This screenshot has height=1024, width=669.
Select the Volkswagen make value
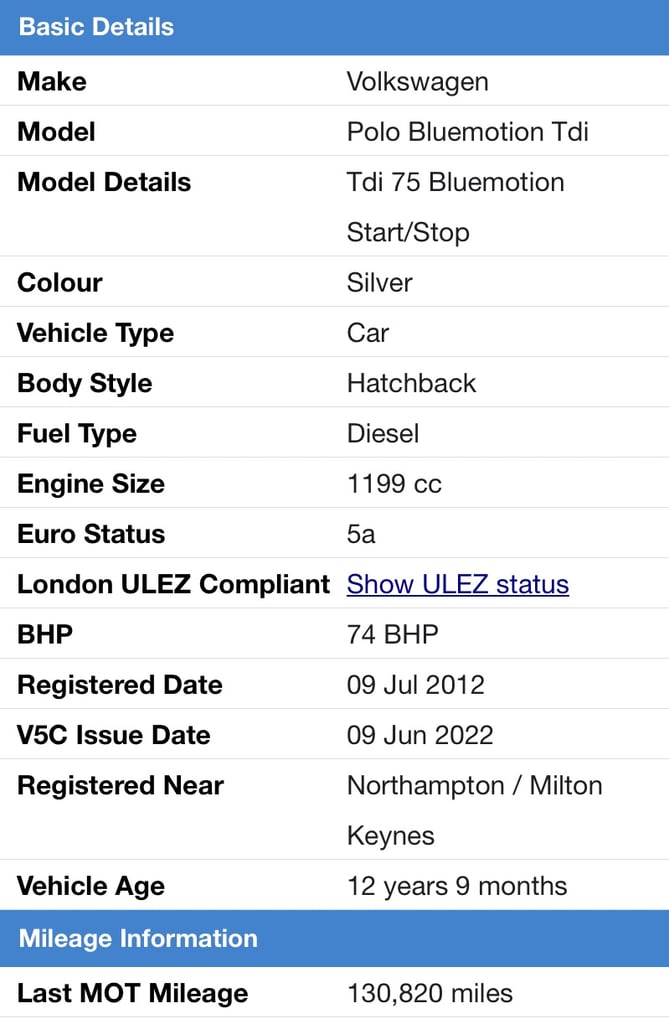[x=417, y=82]
